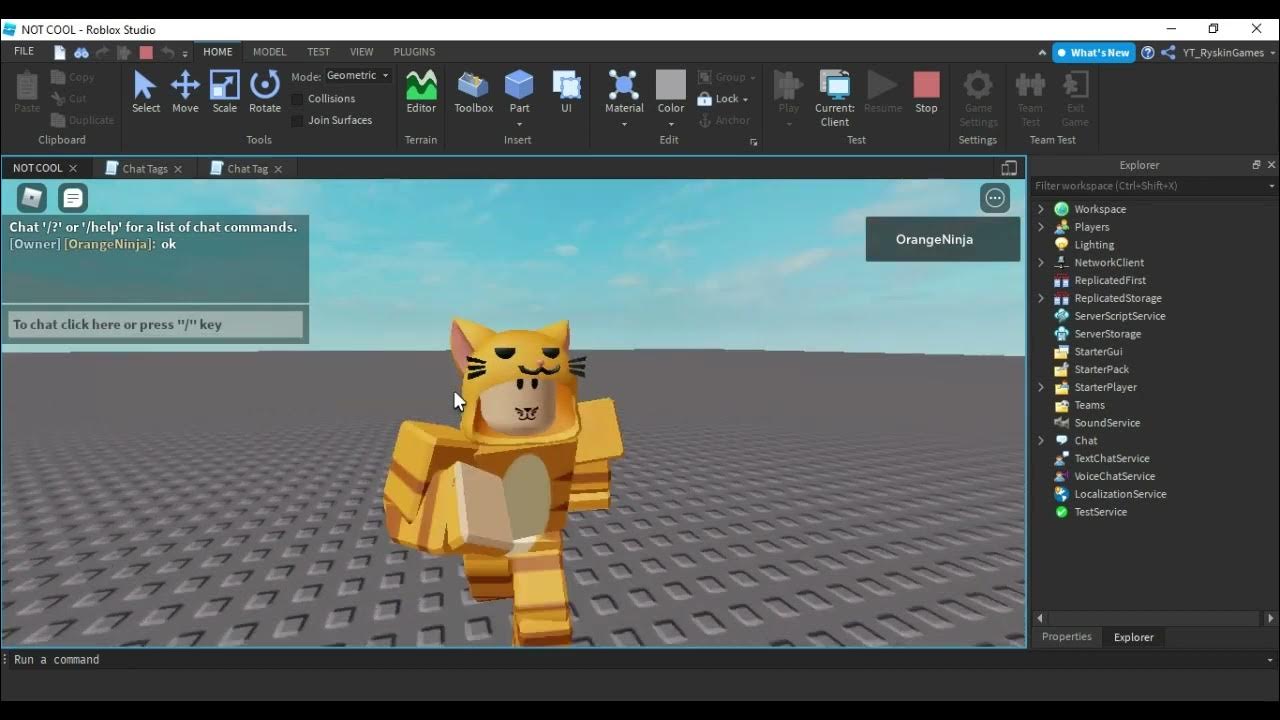
Task: Select ServerScriptService in Explorer
Action: coord(1119,316)
